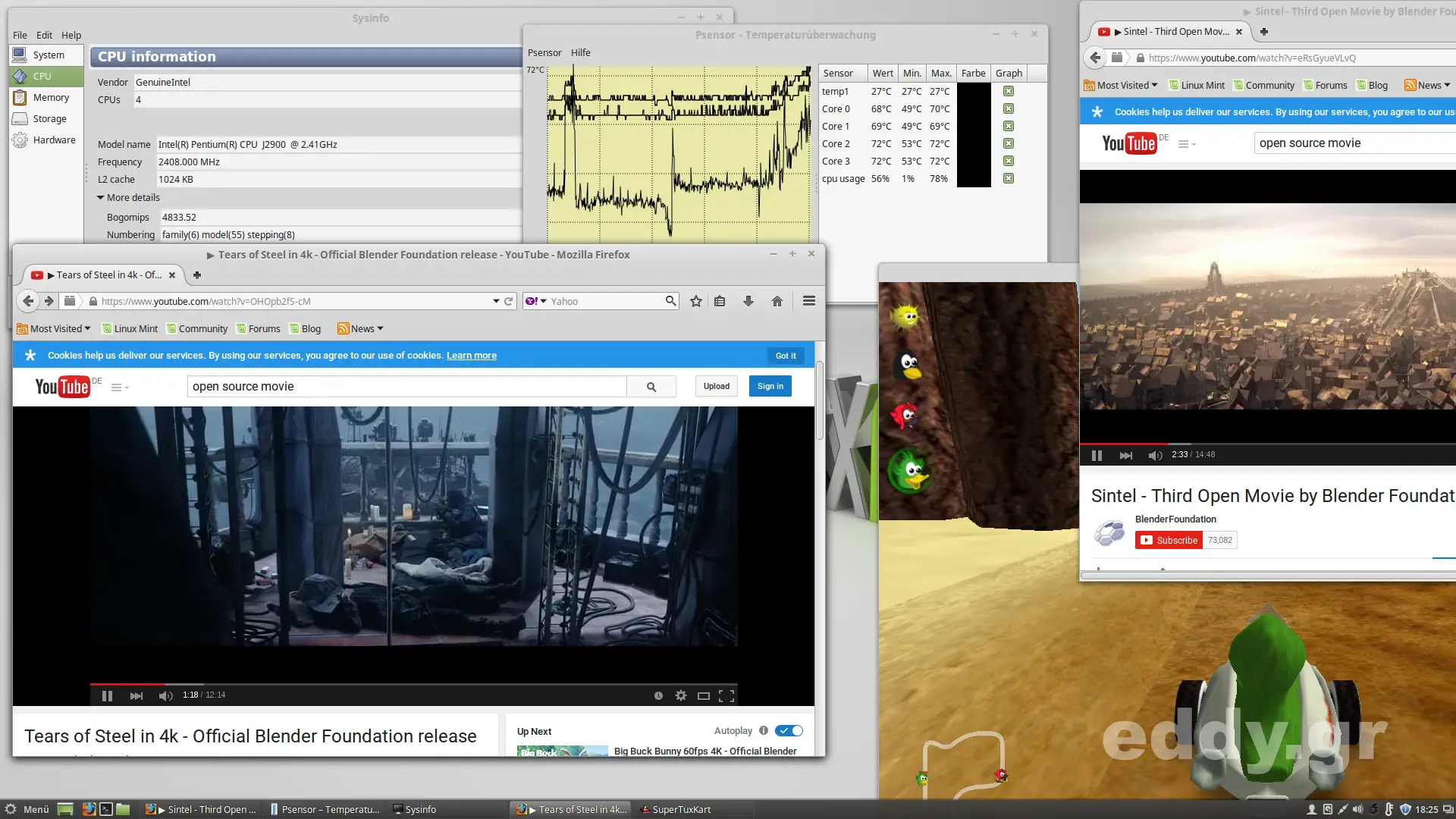Bookmark page with star icon
This screenshot has width=1456, height=819.
[x=696, y=301]
